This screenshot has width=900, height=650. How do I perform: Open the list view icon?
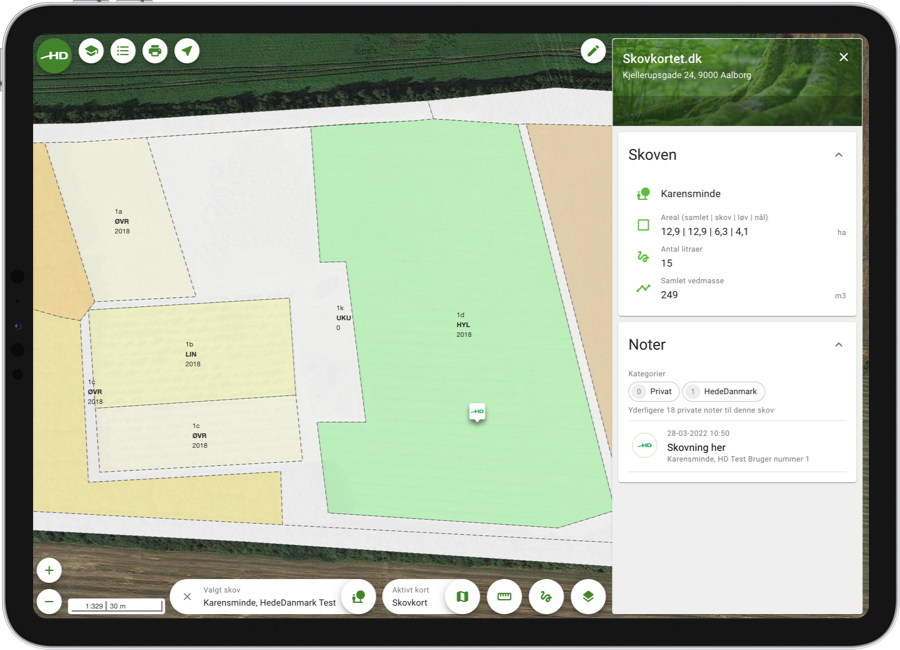123,51
